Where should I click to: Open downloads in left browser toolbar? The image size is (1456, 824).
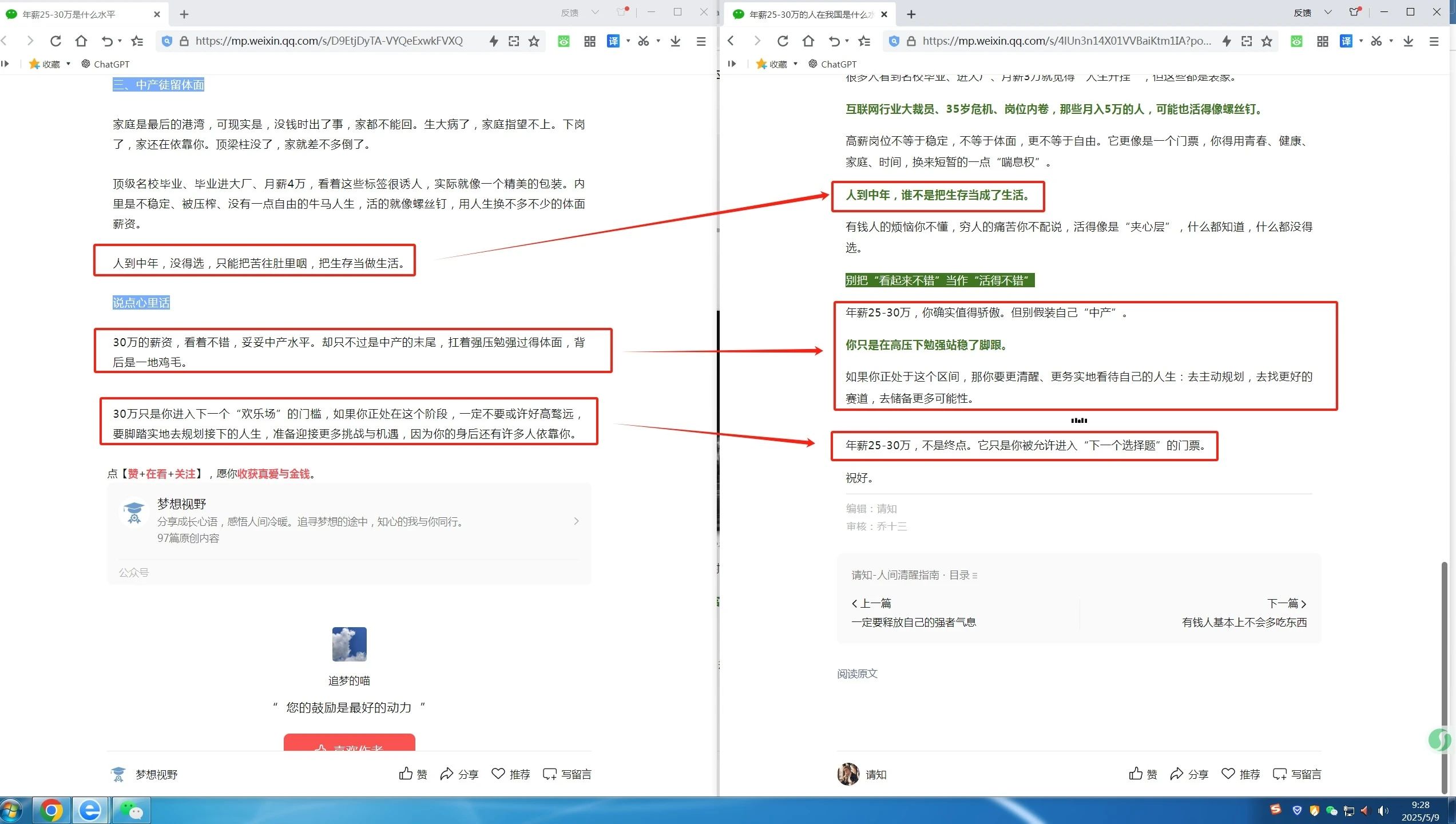click(x=676, y=41)
